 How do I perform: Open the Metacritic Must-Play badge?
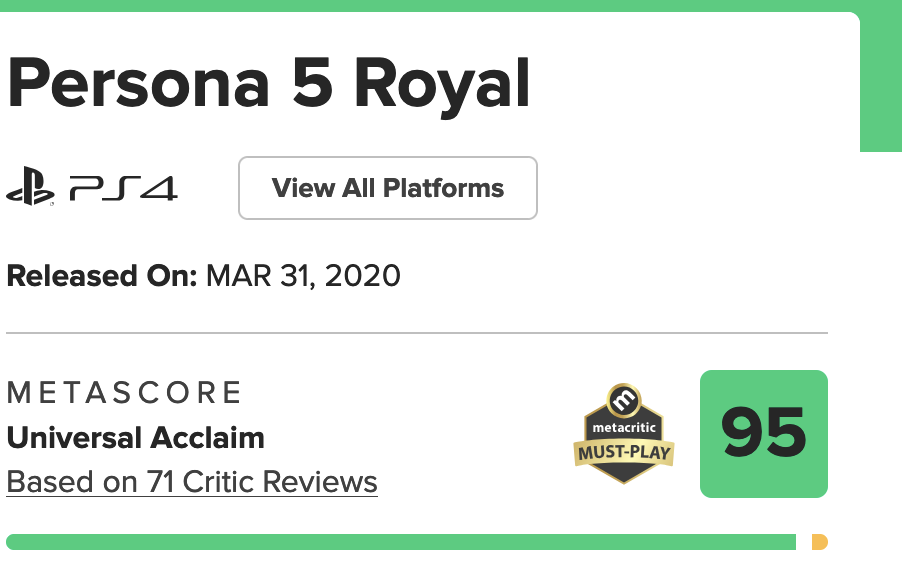(624, 434)
